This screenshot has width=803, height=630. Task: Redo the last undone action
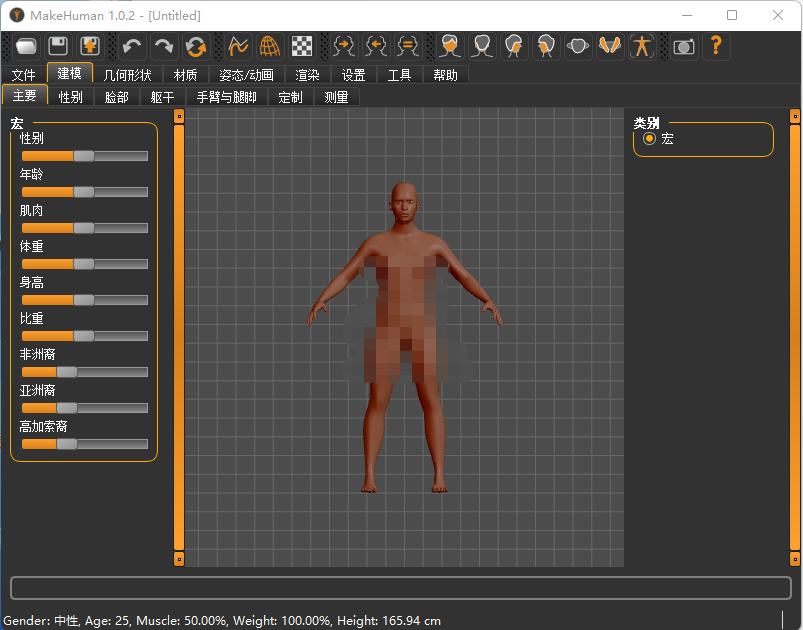pyautogui.click(x=164, y=47)
